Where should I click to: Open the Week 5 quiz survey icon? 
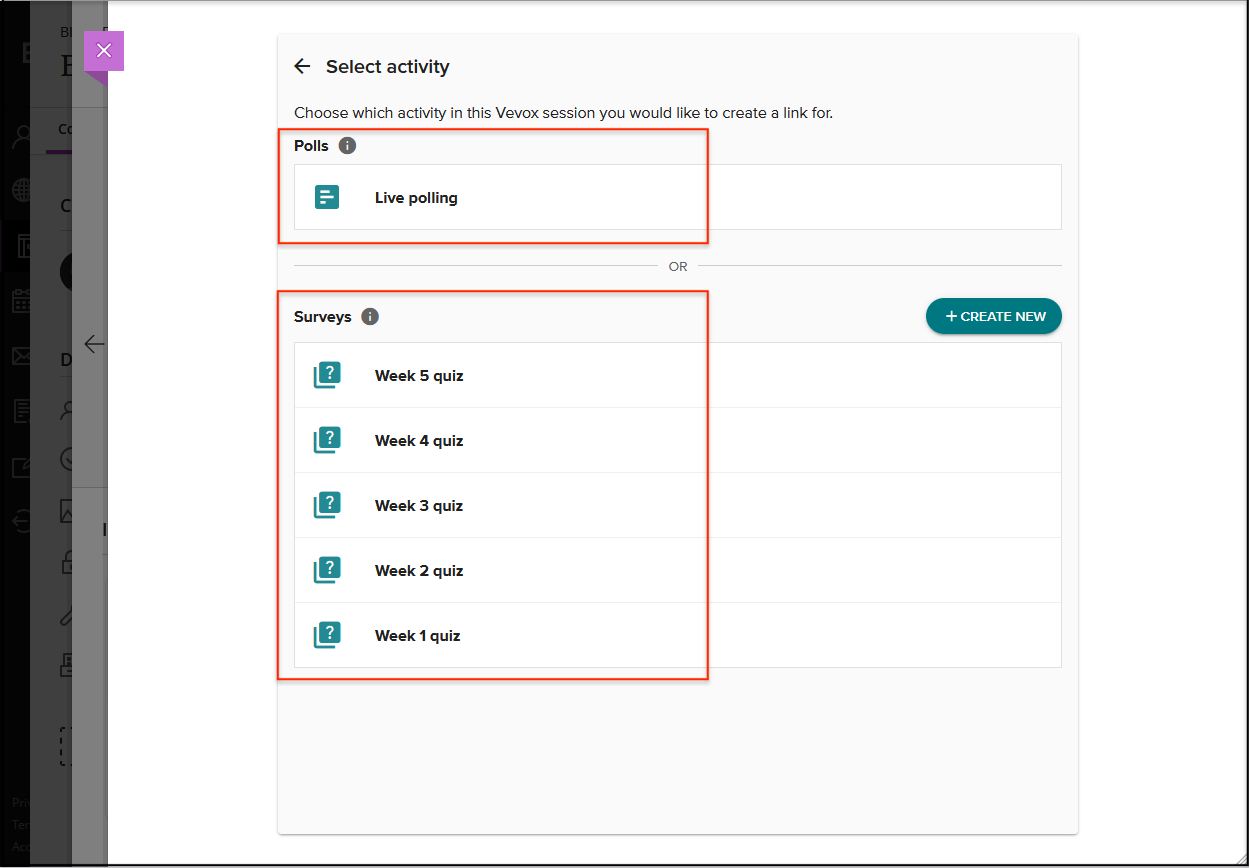[x=327, y=375]
